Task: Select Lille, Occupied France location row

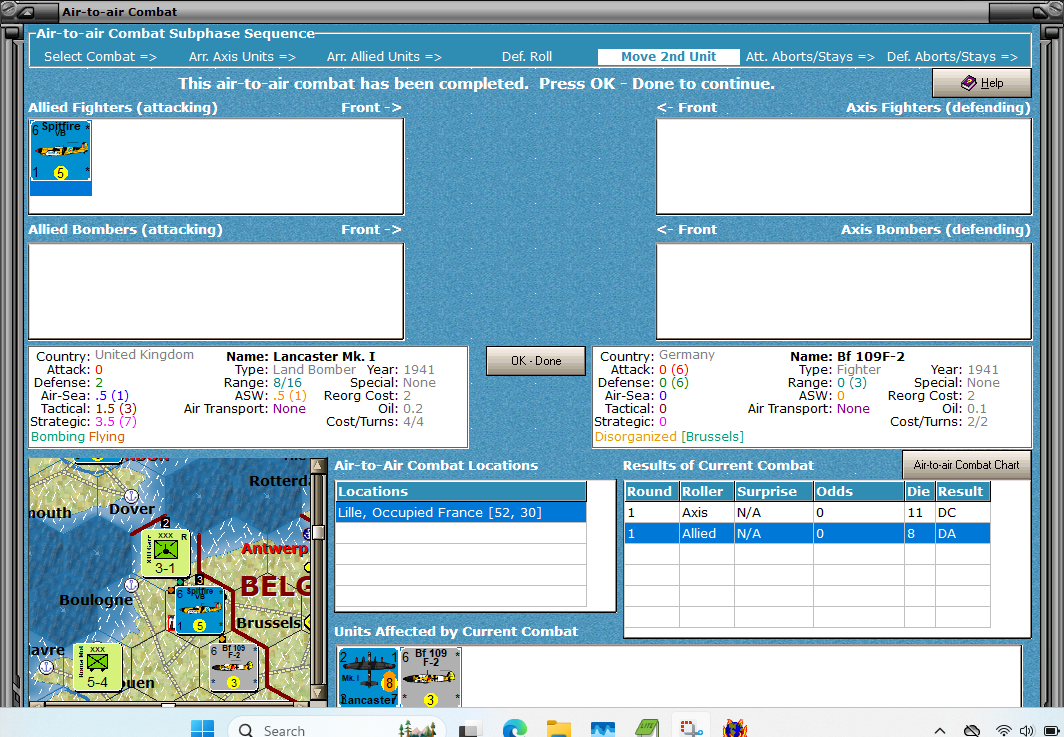Action: click(461, 512)
